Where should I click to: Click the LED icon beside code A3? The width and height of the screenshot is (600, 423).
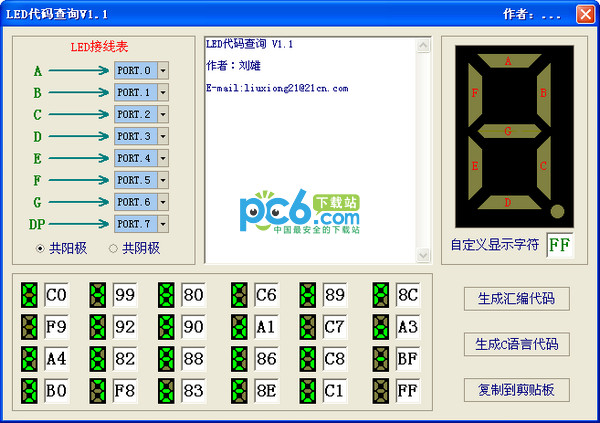point(381,327)
